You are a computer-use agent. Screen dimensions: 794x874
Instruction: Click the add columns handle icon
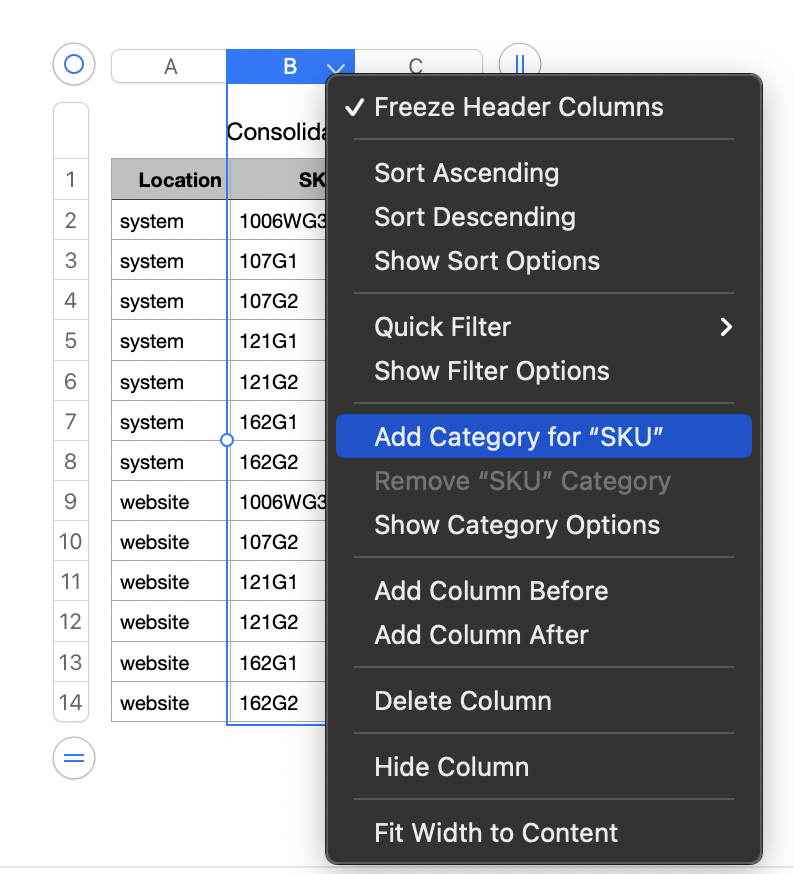(519, 65)
